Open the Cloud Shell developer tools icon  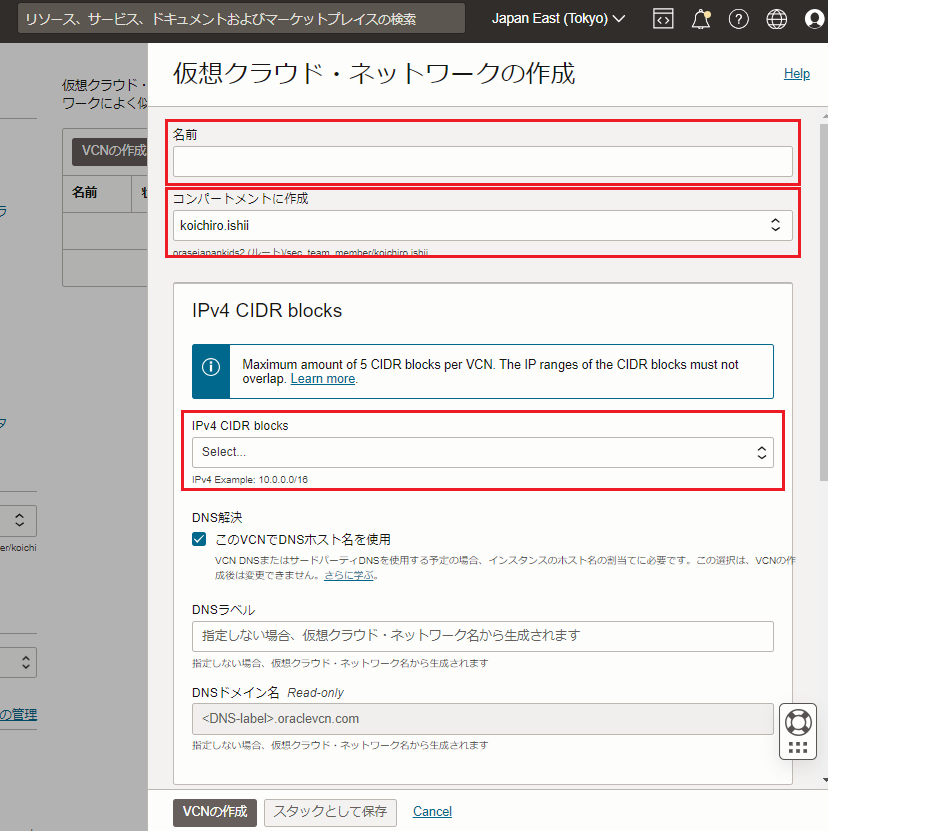(x=662, y=19)
